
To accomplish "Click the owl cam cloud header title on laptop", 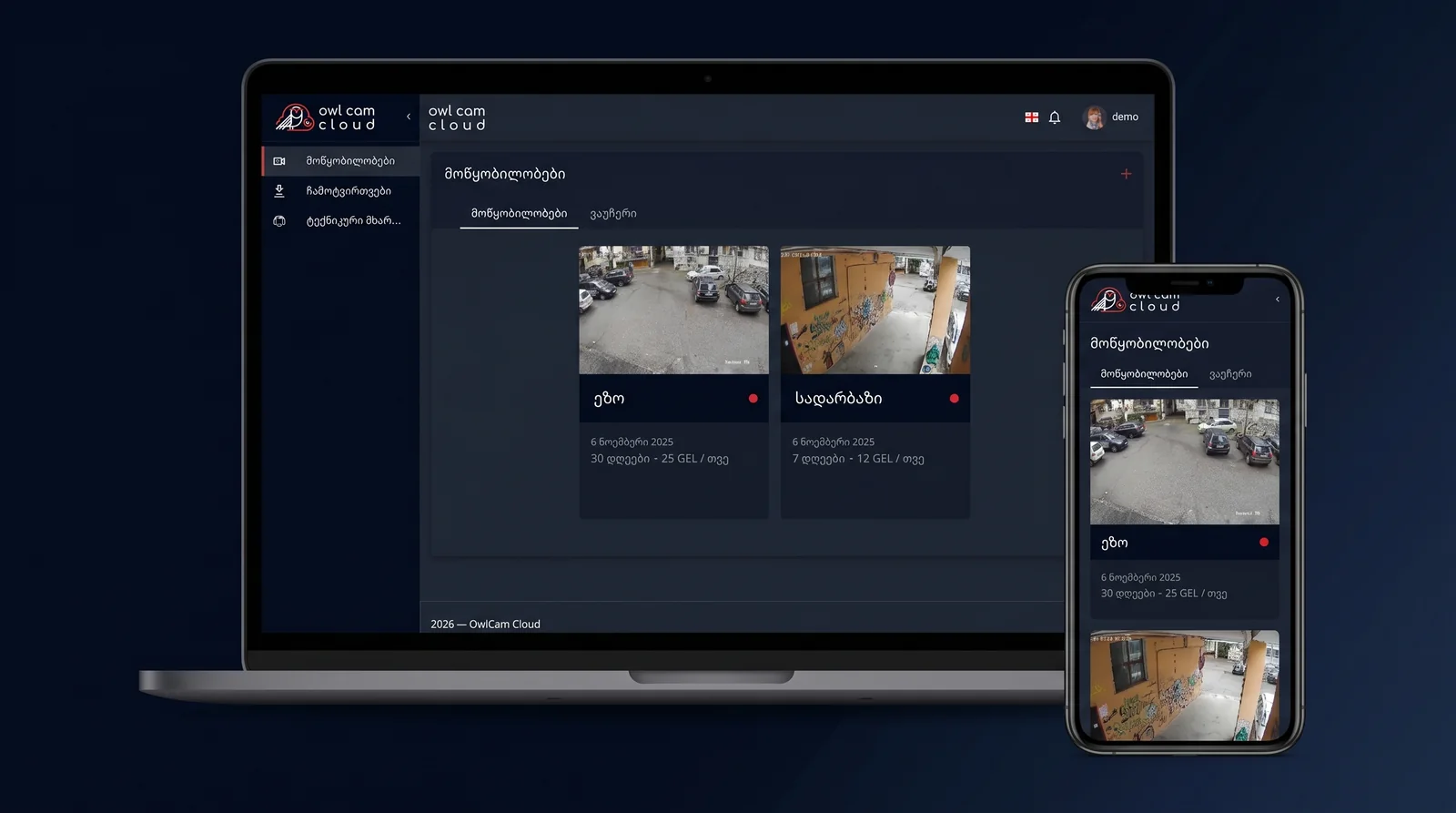I will click(457, 118).
